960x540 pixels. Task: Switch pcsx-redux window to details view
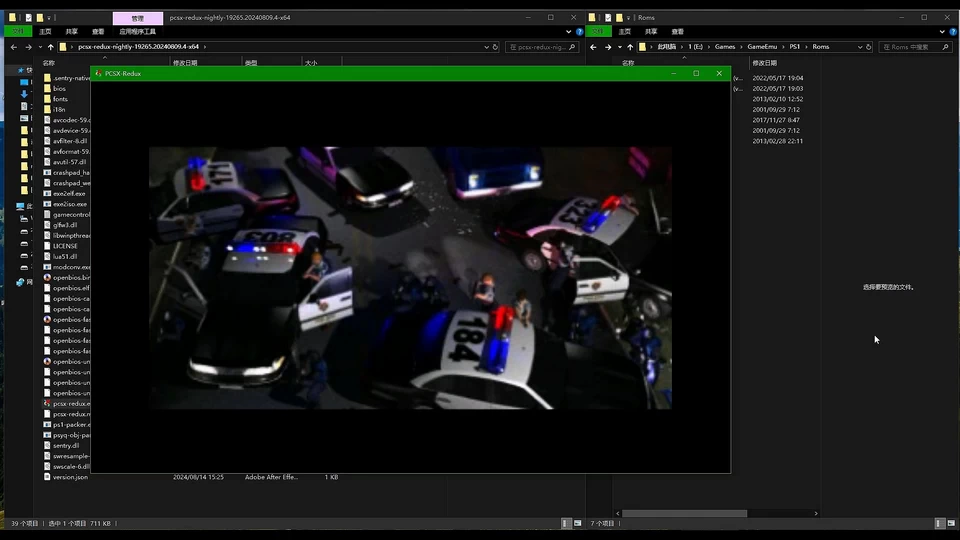click(566, 523)
